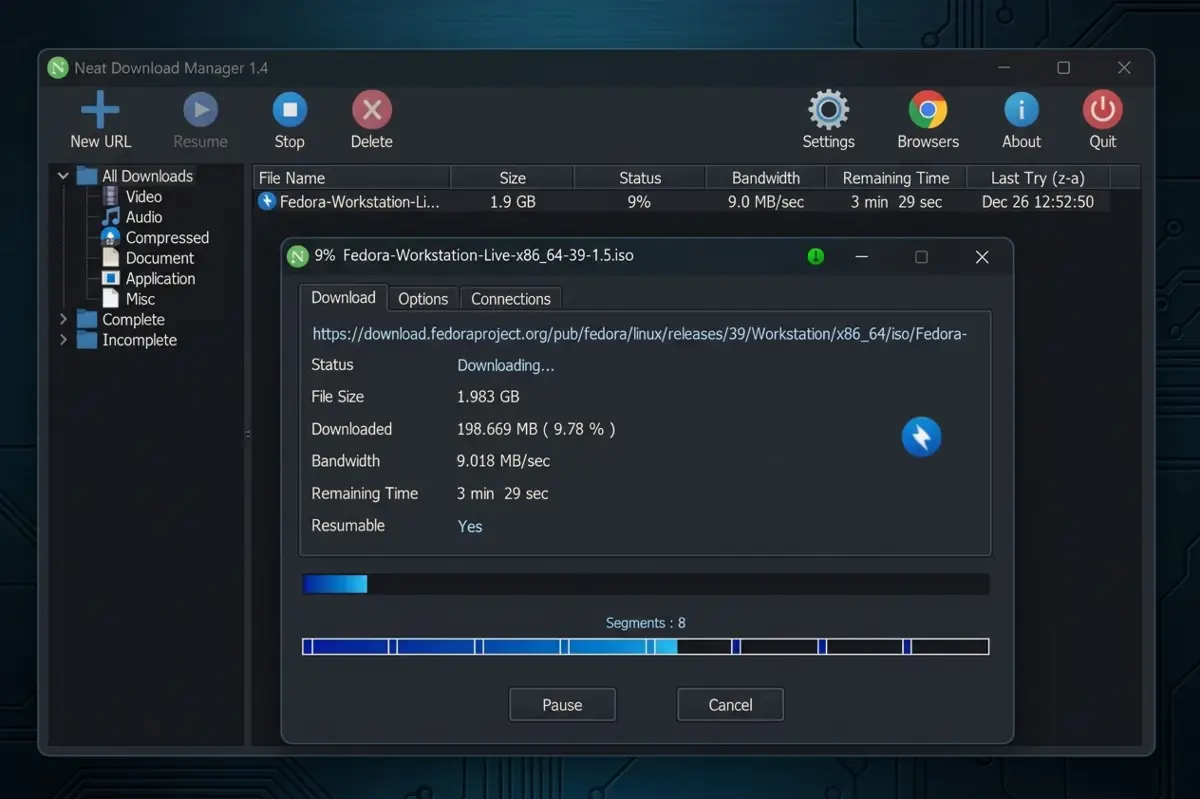Click the Compressed category icon

click(110, 238)
